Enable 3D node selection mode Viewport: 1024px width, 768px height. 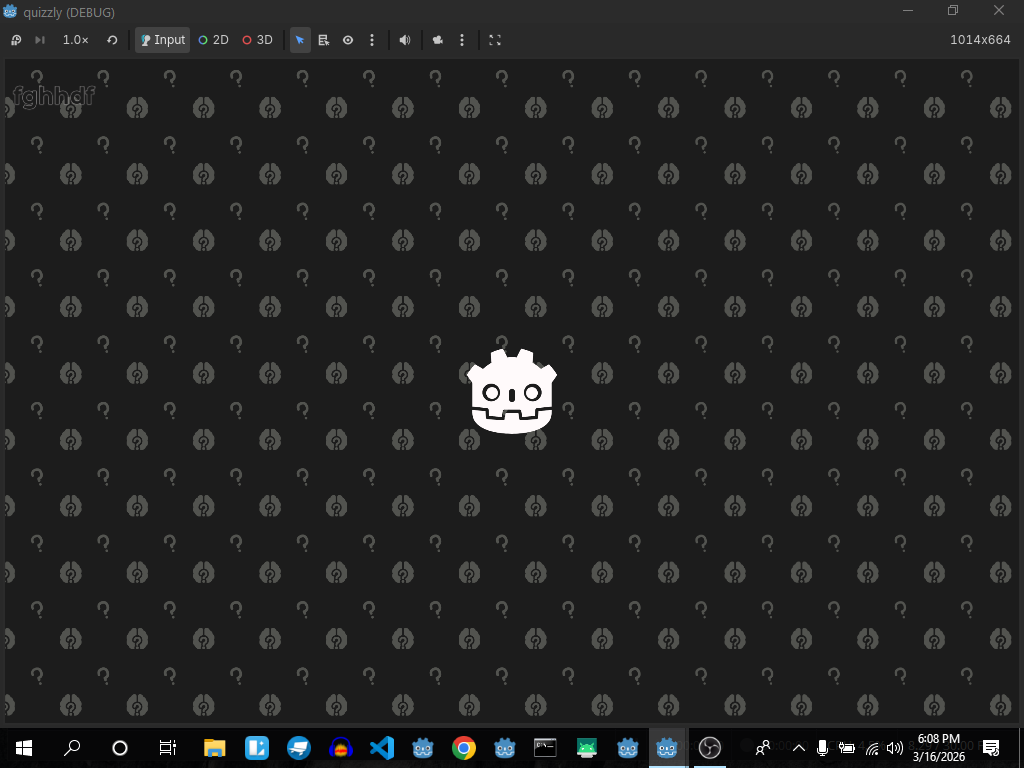pos(257,40)
